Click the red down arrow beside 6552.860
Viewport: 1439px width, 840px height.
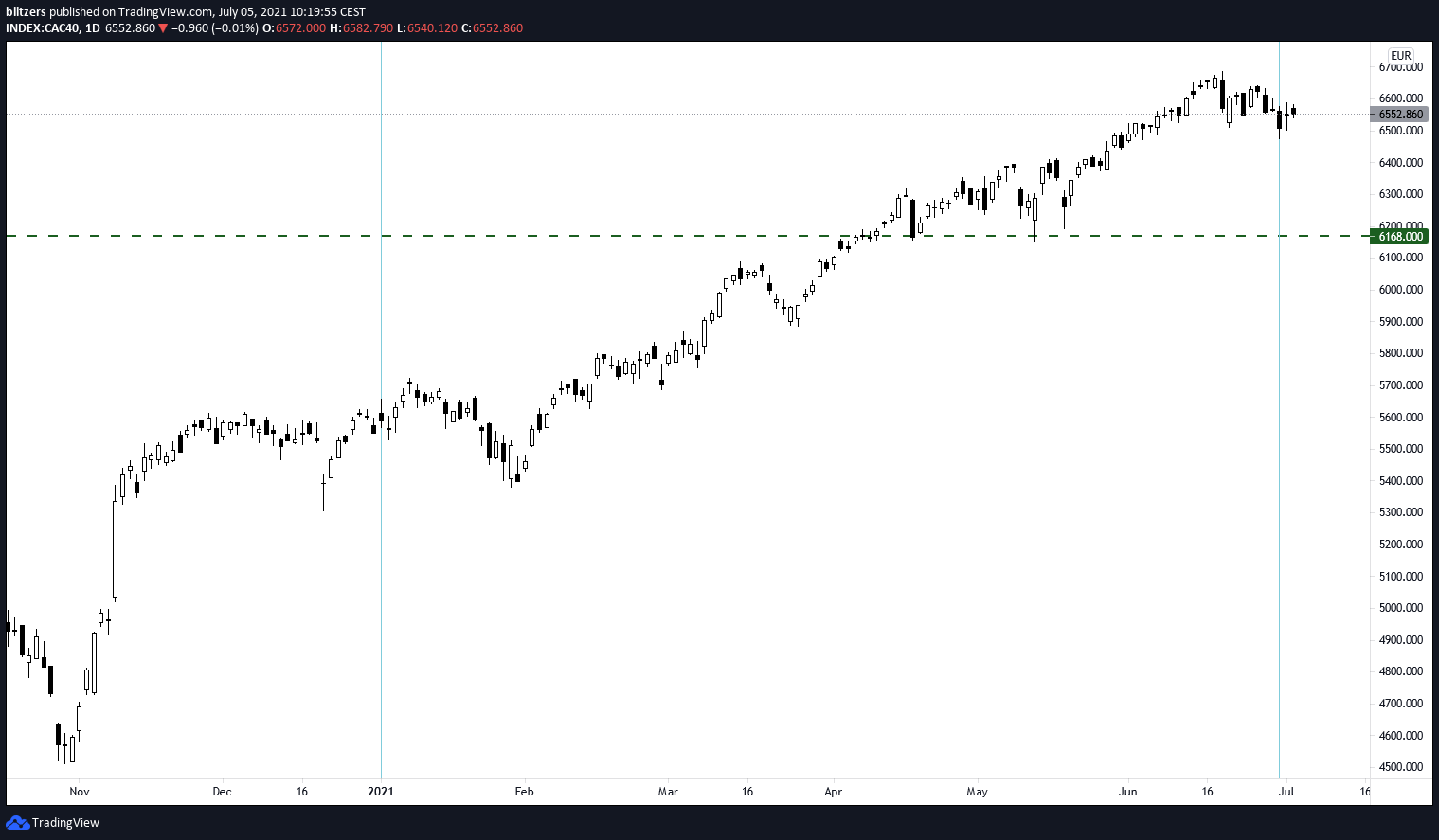tap(163, 28)
